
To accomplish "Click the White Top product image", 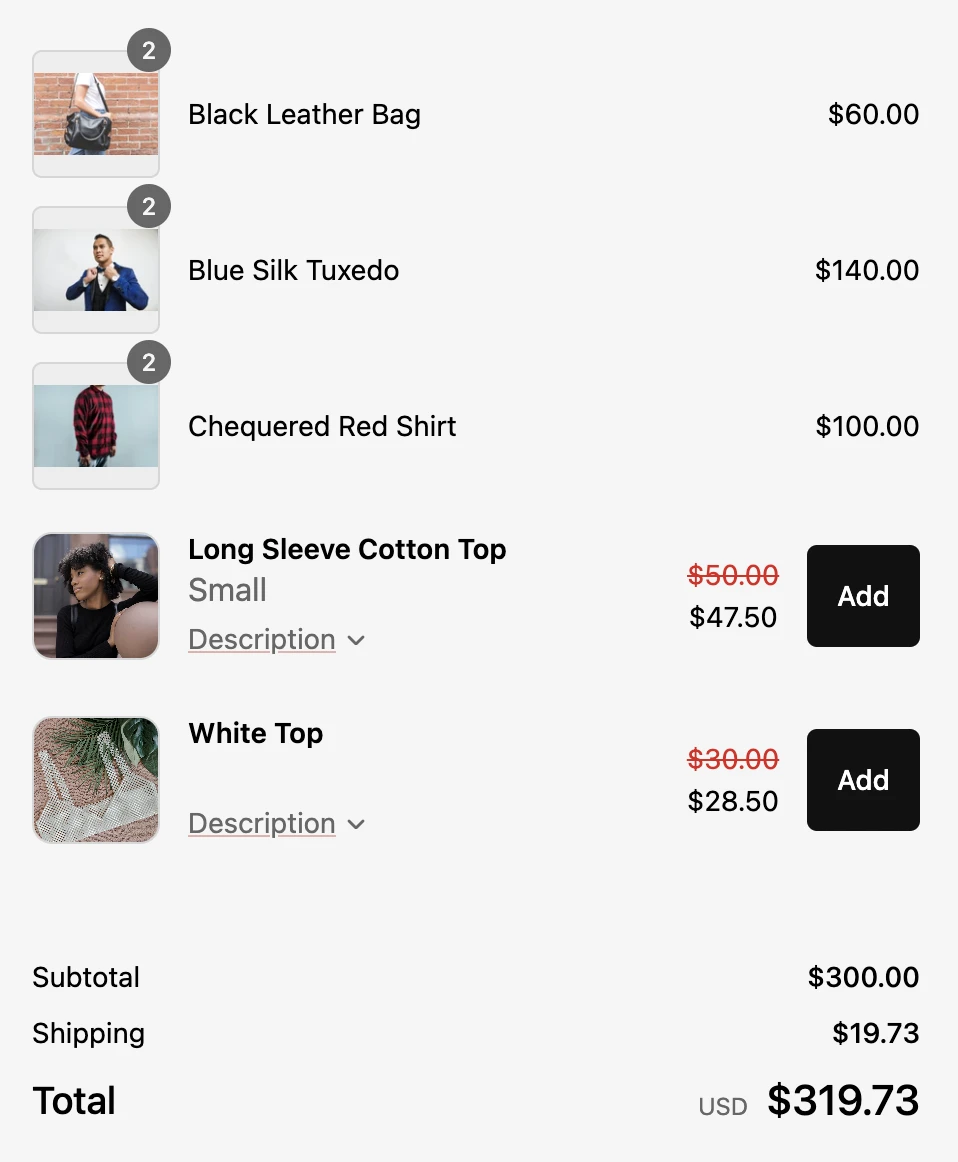I will pos(96,780).
